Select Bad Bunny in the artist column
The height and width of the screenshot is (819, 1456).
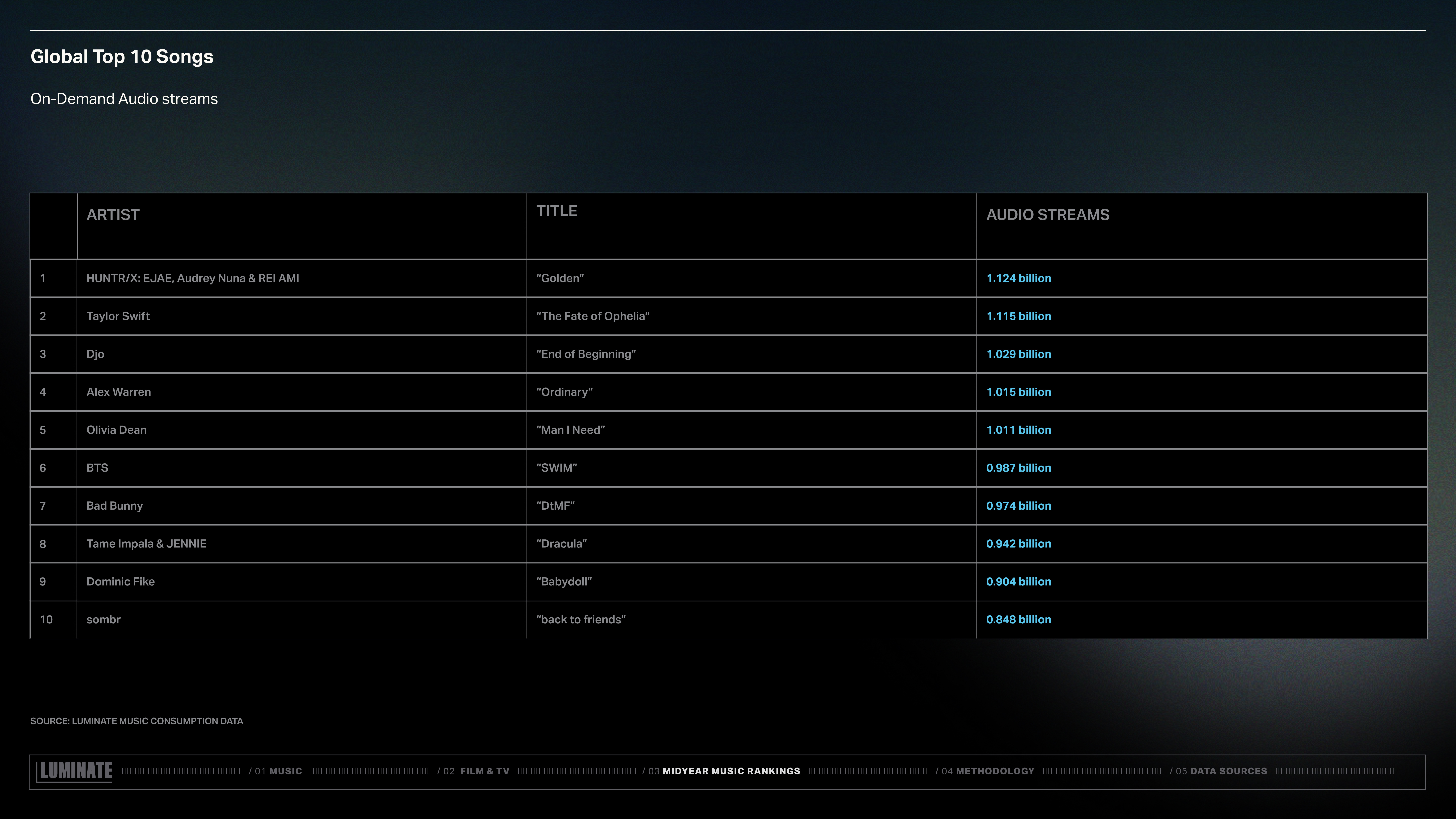pos(115,505)
